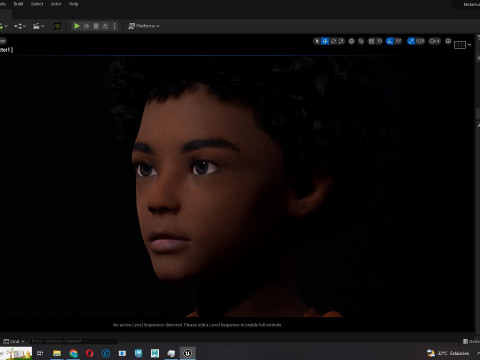The image size is (480, 360).
Task: Open the Select menu
Action: point(37,4)
